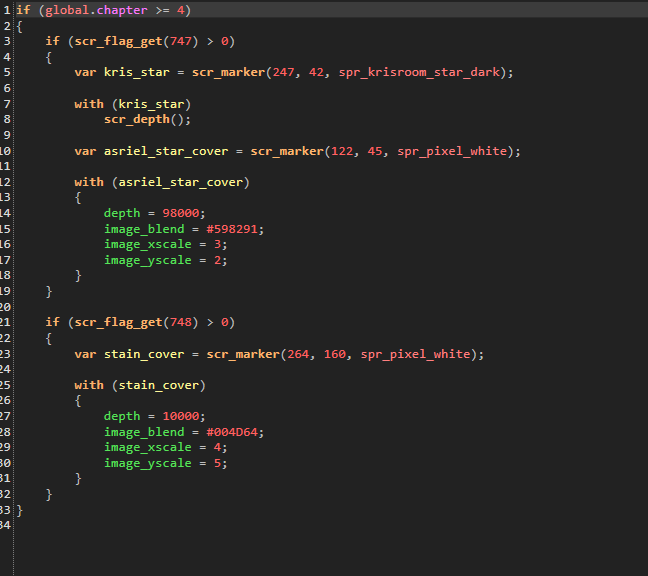The height and width of the screenshot is (576, 648).
Task: Select the flag number 748
Action: [181, 322]
